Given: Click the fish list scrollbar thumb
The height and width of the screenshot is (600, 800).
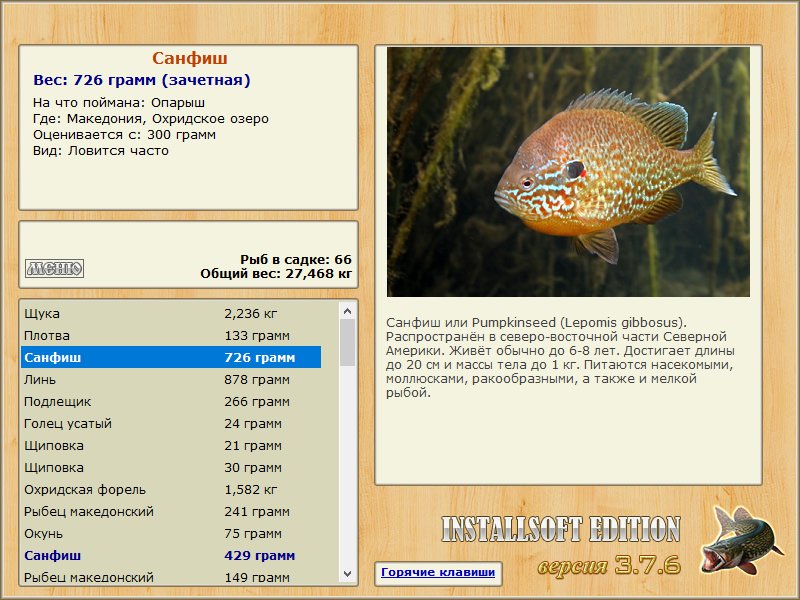Looking at the screenshot, I should pos(347,342).
